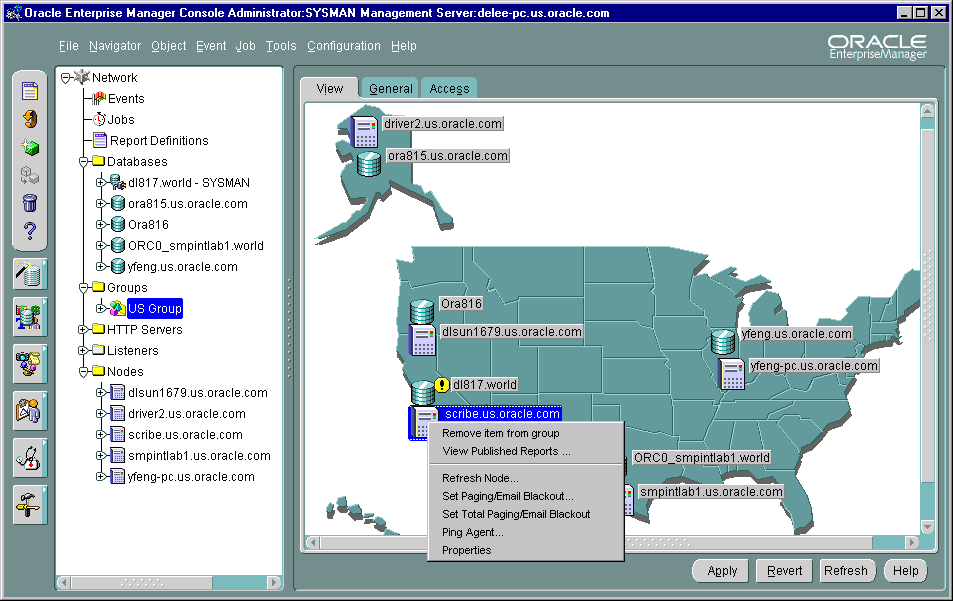The width and height of the screenshot is (953, 601).
Task: Open the Configuration menu
Action: [x=343, y=46]
